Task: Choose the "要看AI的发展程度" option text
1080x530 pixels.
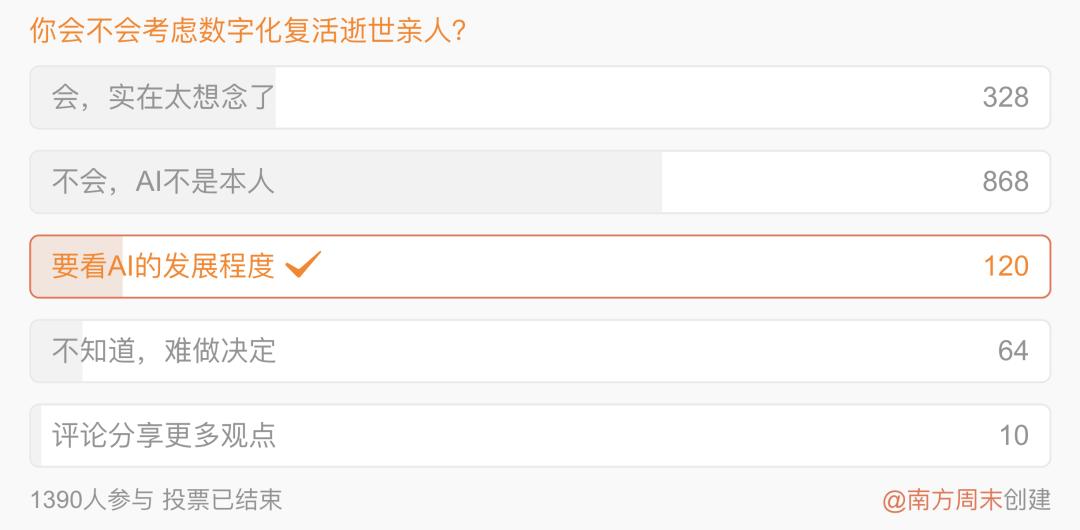Action: coord(163,266)
